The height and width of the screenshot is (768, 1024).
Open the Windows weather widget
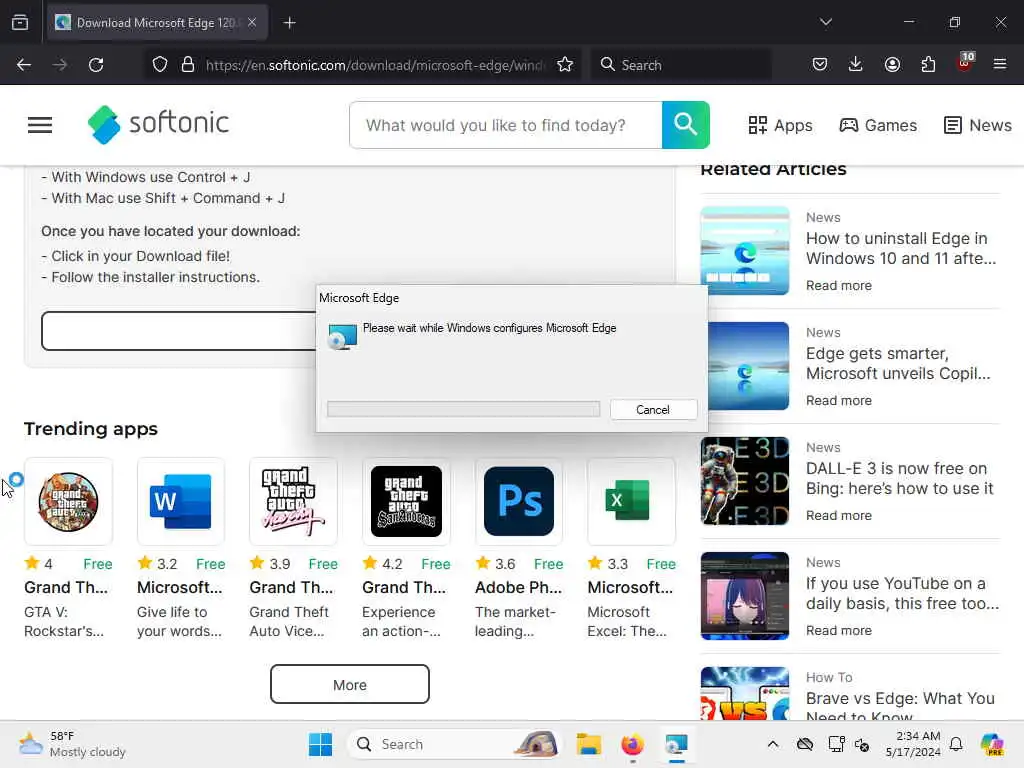[x=72, y=744]
